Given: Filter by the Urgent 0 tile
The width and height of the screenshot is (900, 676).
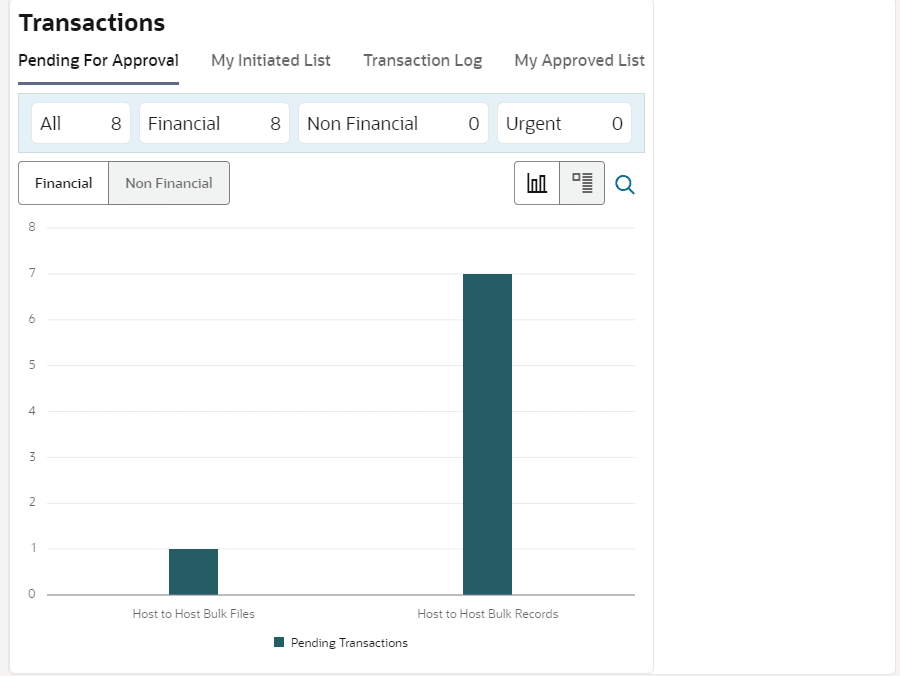Looking at the screenshot, I should tap(564, 124).
